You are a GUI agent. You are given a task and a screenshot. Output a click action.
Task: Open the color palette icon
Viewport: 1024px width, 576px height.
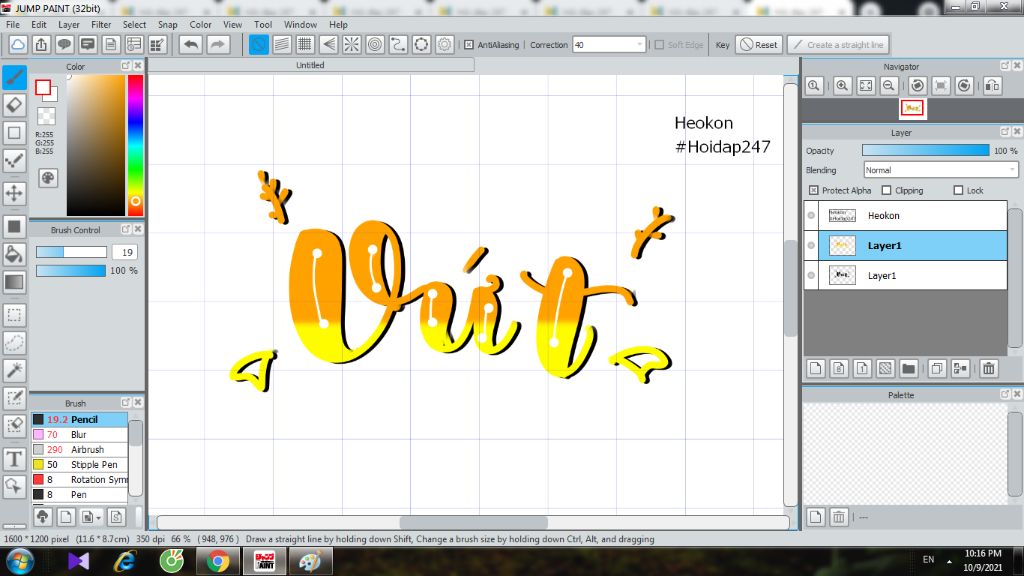pos(48,178)
